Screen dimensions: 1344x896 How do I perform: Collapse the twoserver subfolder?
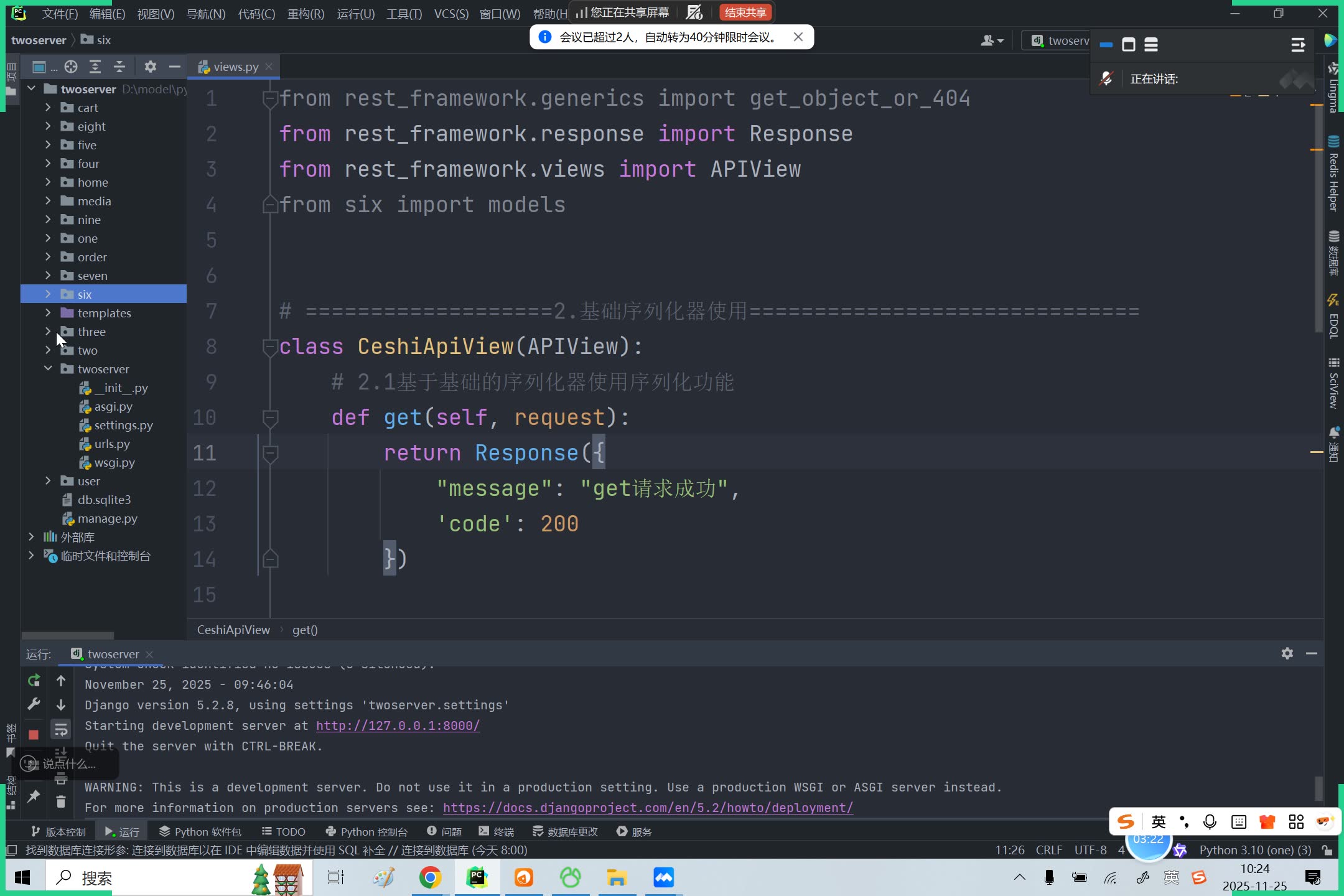[x=48, y=369]
